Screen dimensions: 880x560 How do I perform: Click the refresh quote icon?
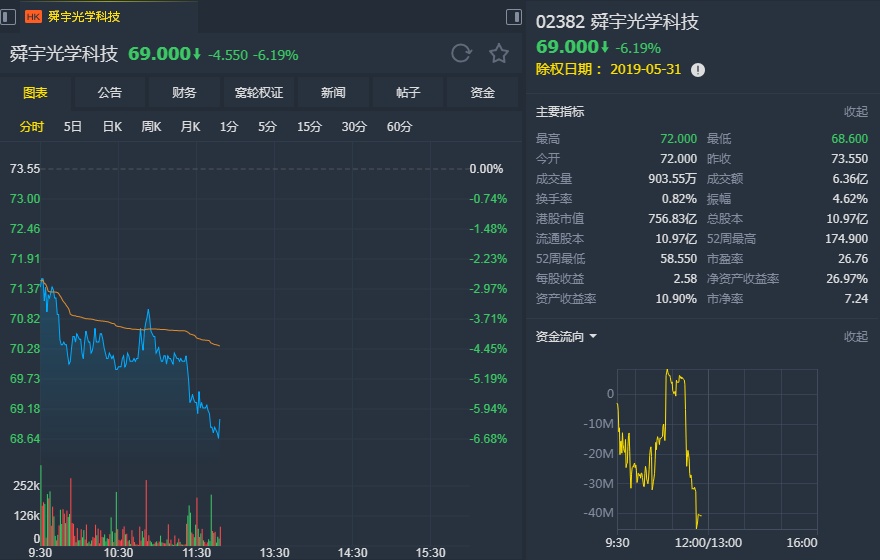(461, 54)
